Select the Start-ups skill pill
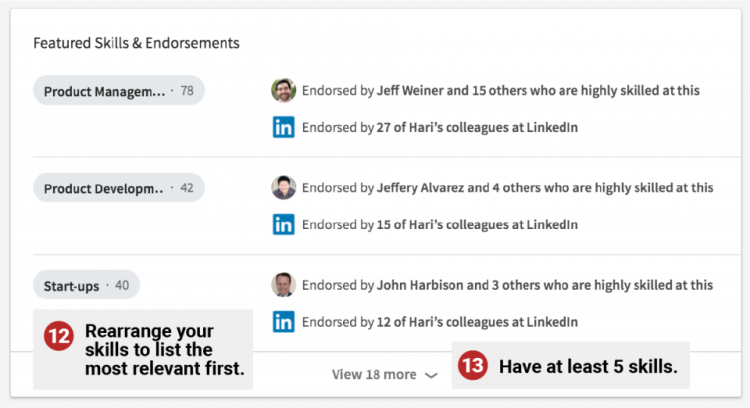750x408 pixels. click(86, 286)
